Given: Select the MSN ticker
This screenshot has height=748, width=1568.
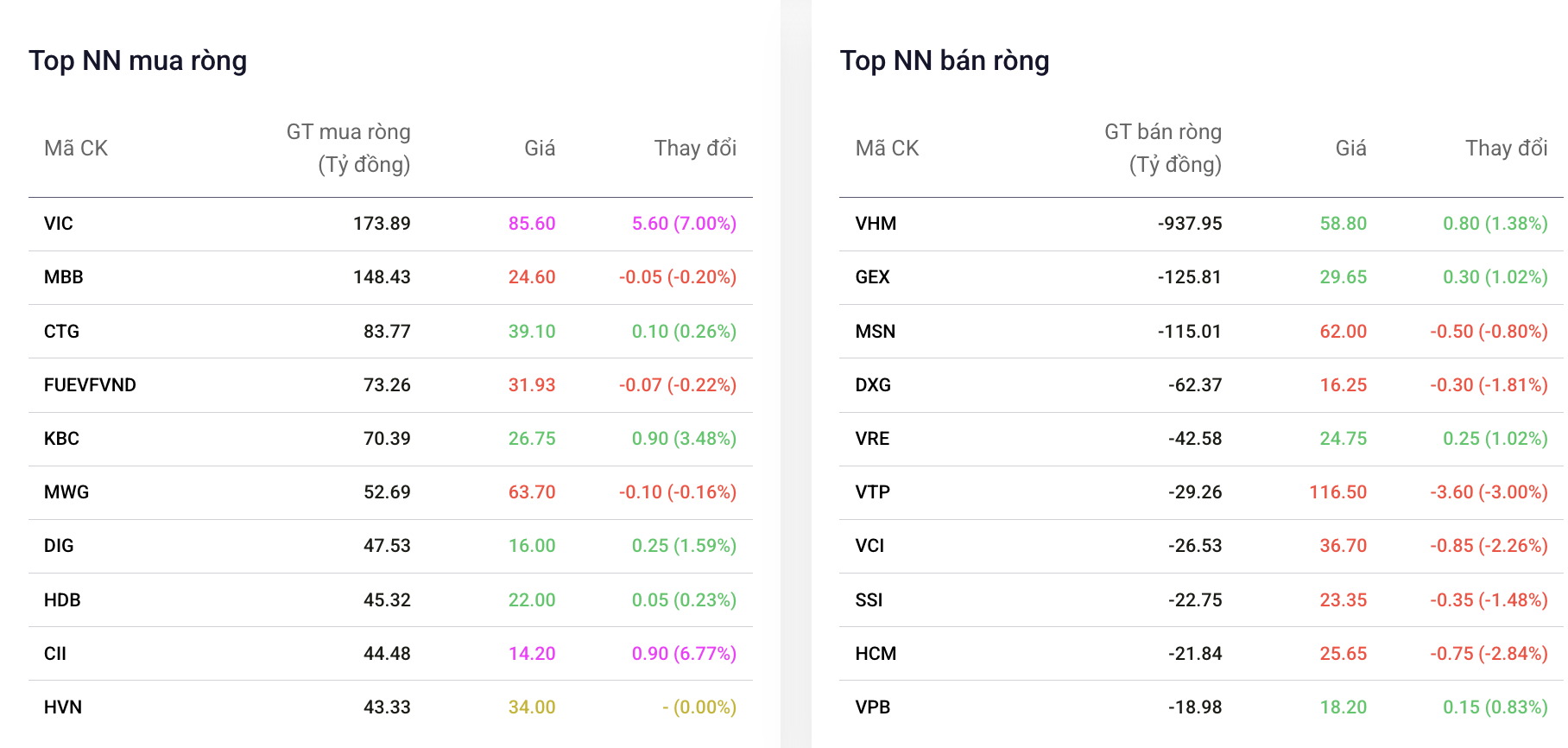Looking at the screenshot, I should pos(875,332).
